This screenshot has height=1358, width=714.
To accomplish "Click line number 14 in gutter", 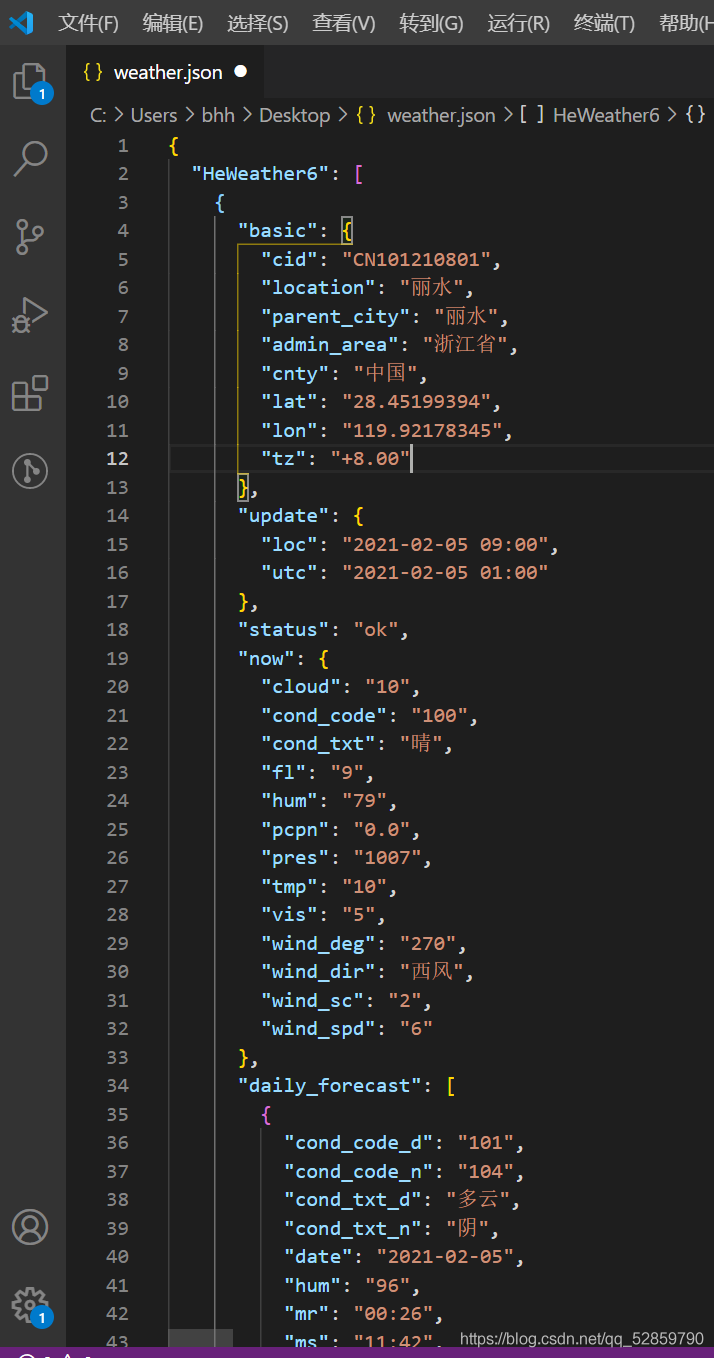I will pos(118,516).
